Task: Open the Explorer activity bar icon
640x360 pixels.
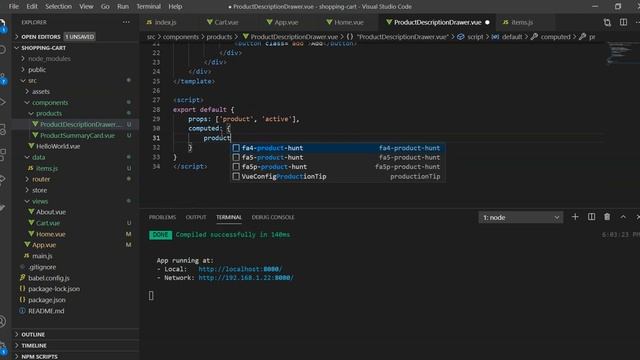Action: pyautogui.click(x=2, y=24)
